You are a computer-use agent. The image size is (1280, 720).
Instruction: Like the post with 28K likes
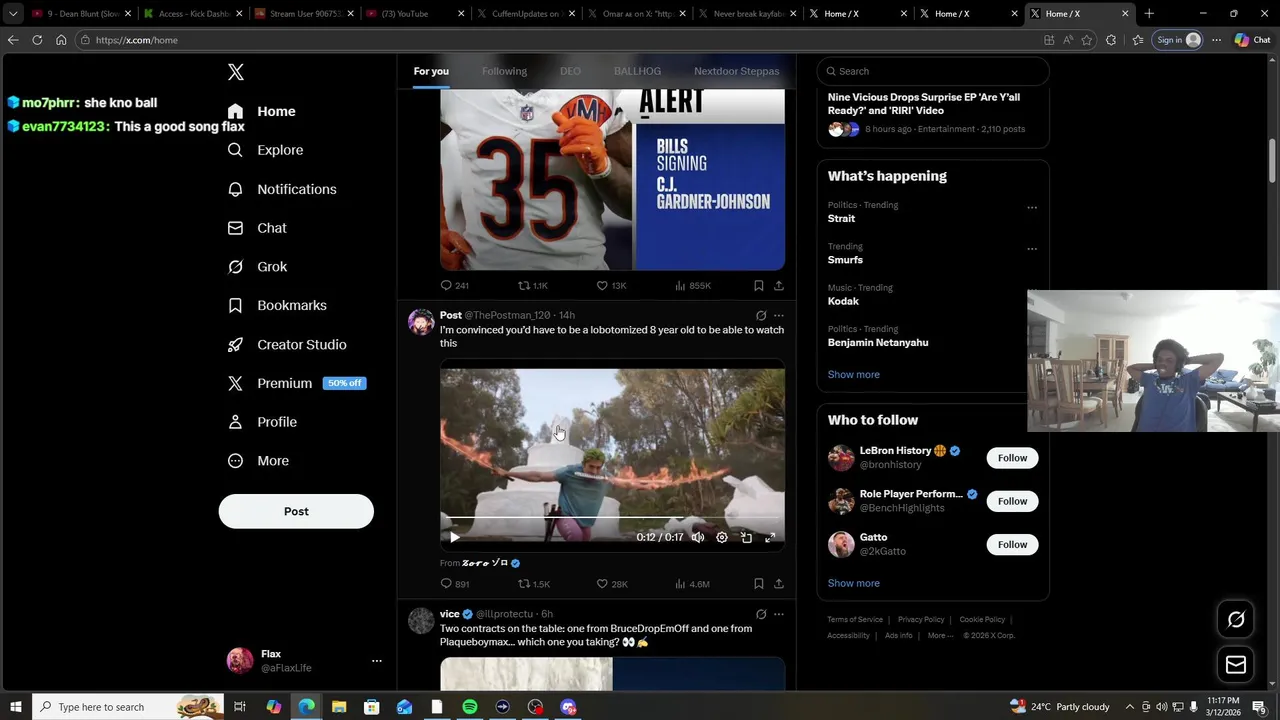pos(612,584)
